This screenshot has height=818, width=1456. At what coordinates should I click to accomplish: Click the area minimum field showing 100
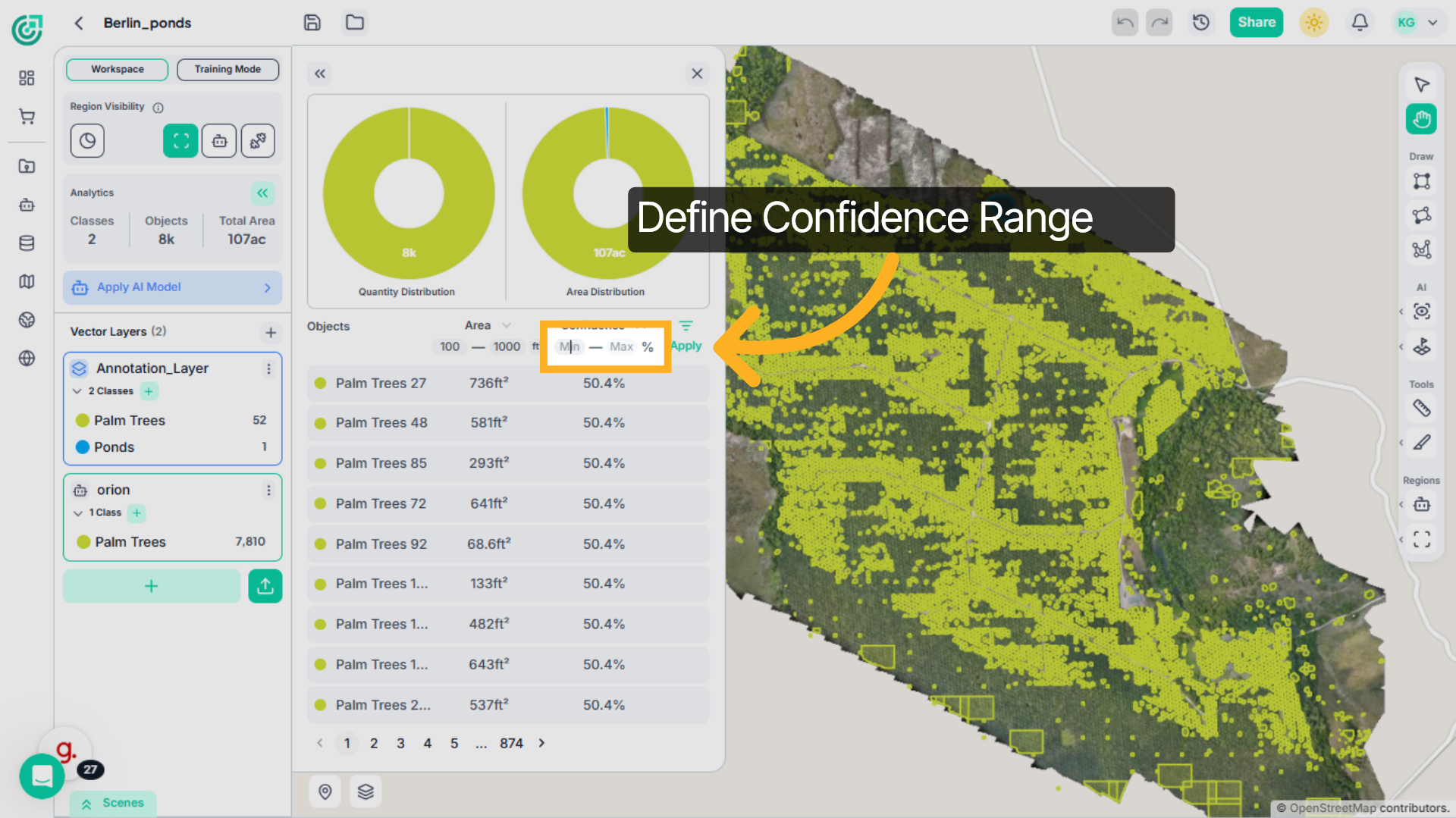450,346
